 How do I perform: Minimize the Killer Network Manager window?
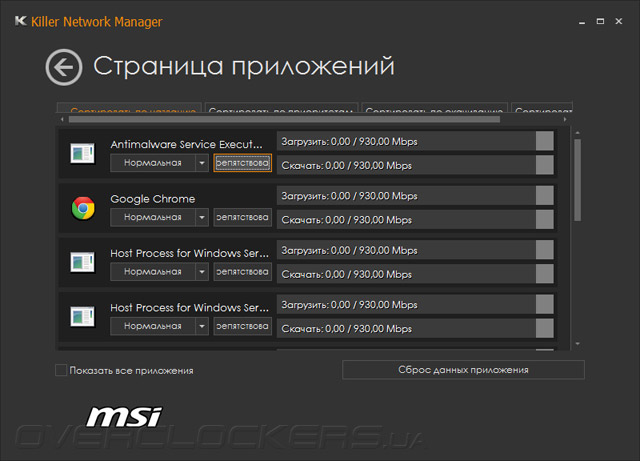point(582,22)
